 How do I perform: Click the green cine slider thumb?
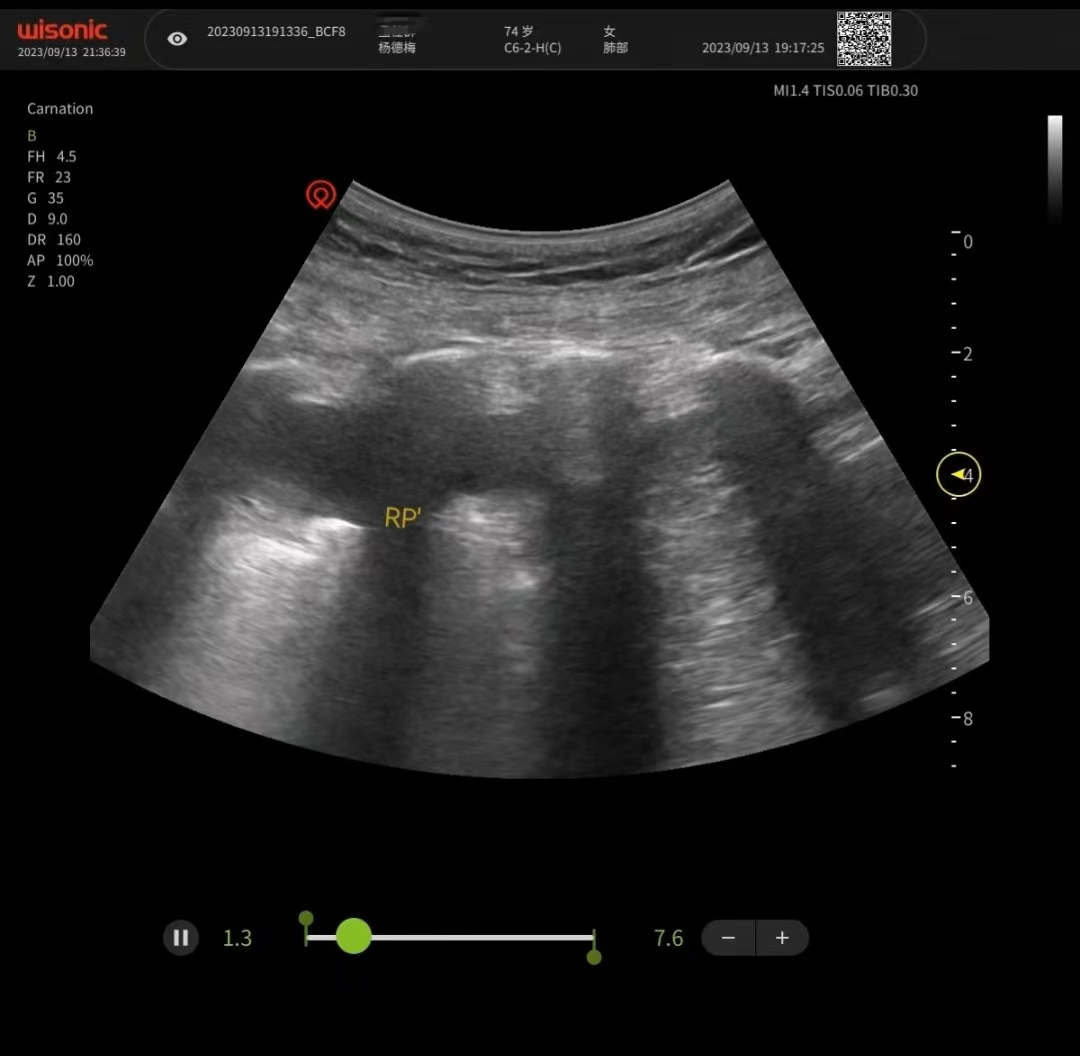353,936
